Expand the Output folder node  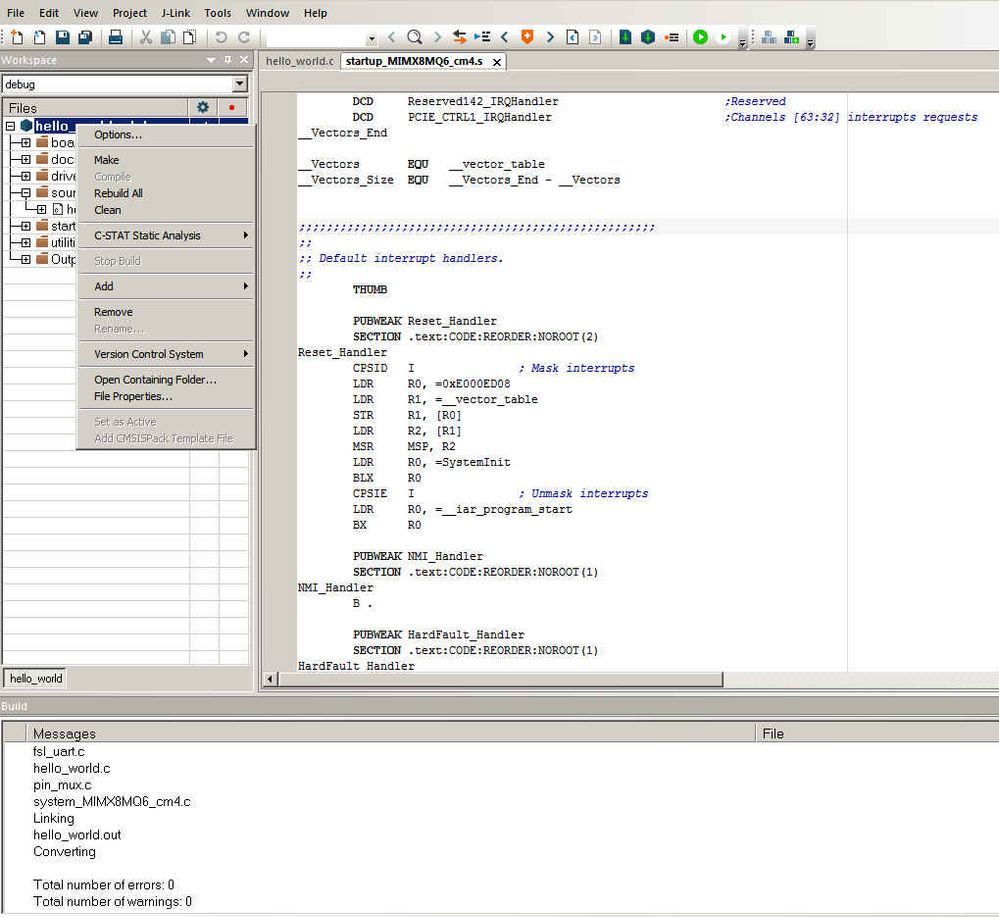coord(25,259)
